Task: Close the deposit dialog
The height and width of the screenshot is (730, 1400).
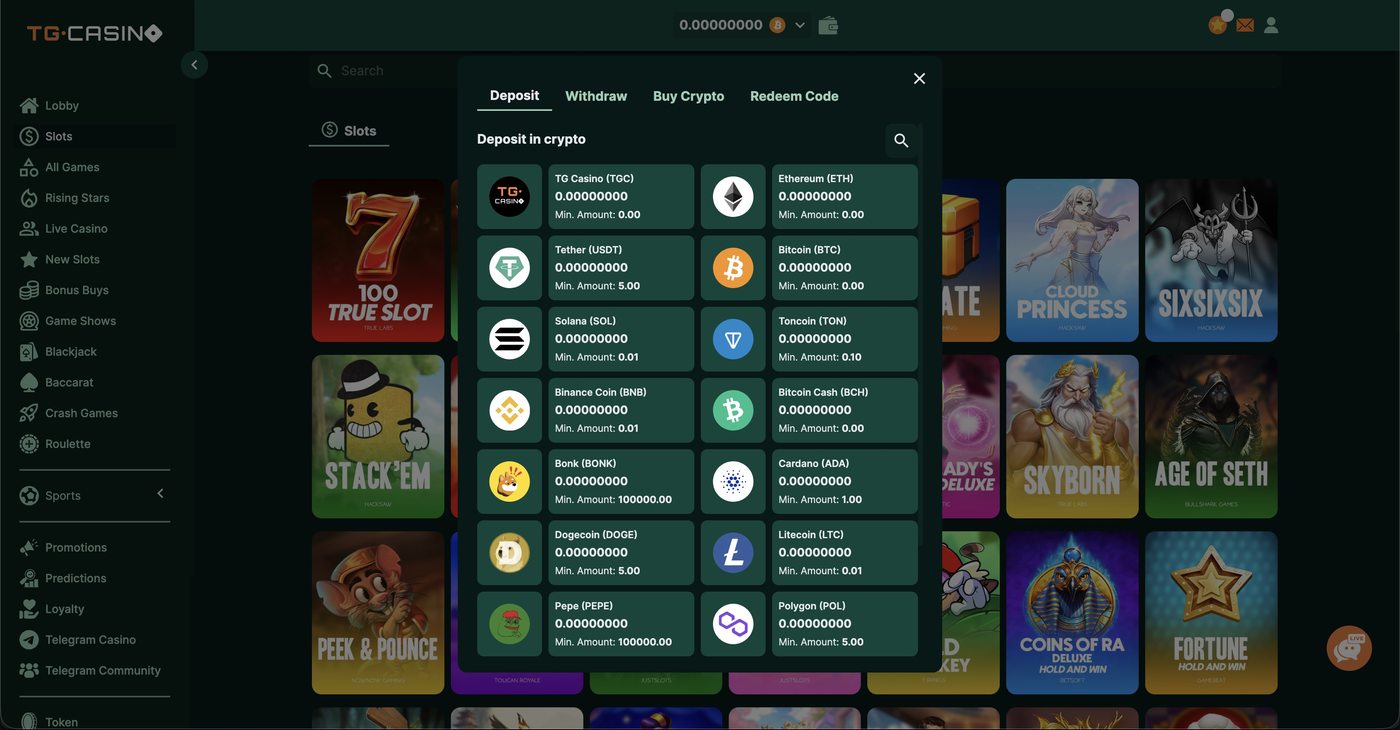Action: pyautogui.click(x=920, y=79)
